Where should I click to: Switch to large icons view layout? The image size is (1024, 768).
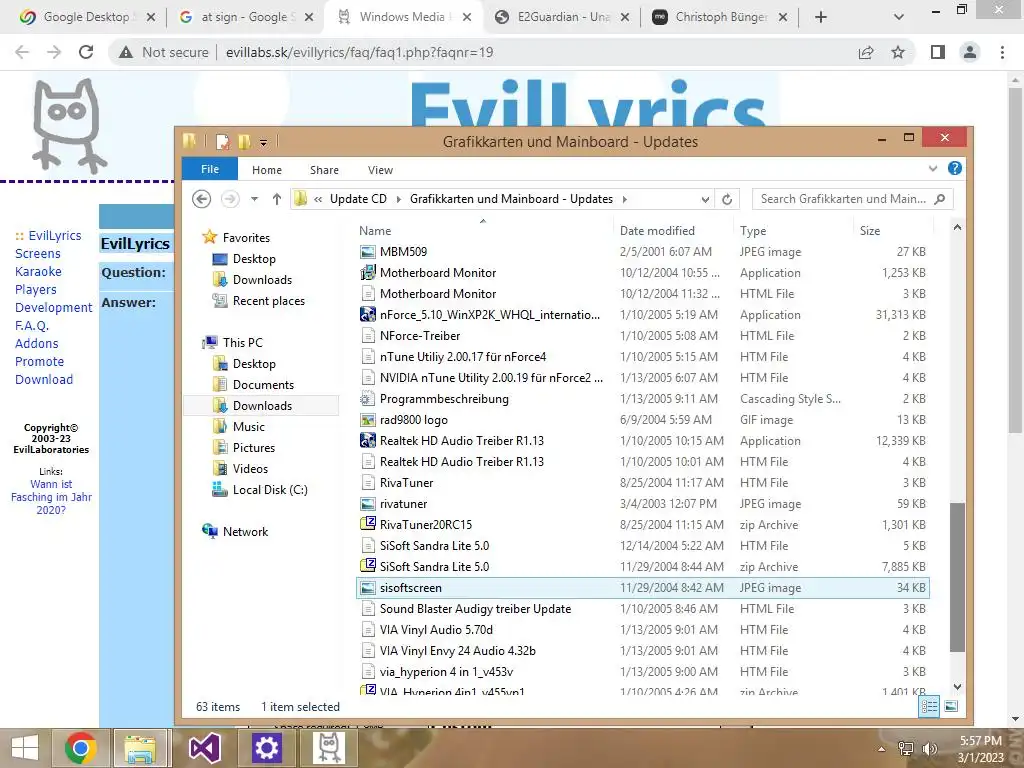coord(952,706)
